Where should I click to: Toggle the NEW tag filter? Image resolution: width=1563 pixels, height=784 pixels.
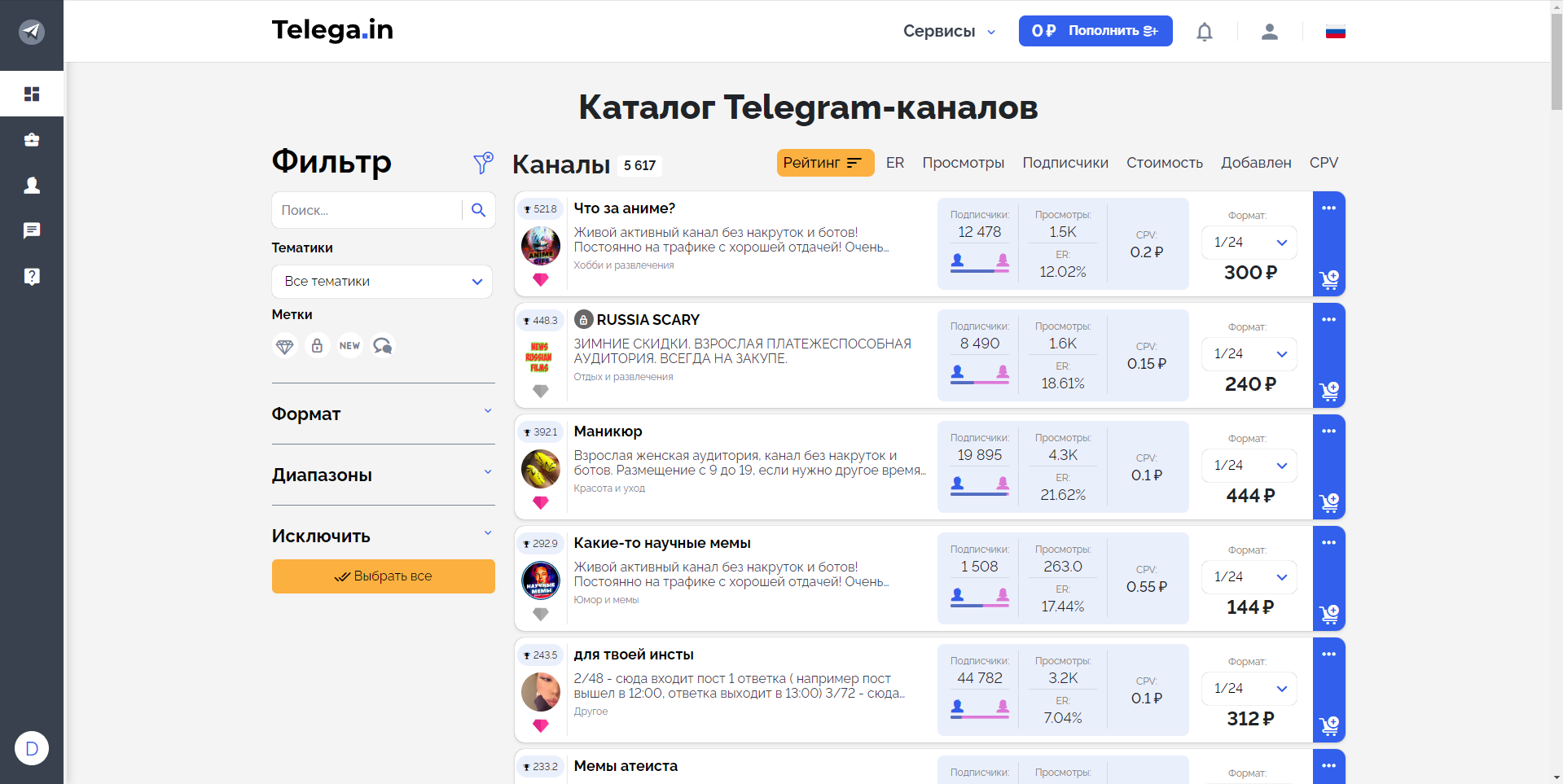349,346
